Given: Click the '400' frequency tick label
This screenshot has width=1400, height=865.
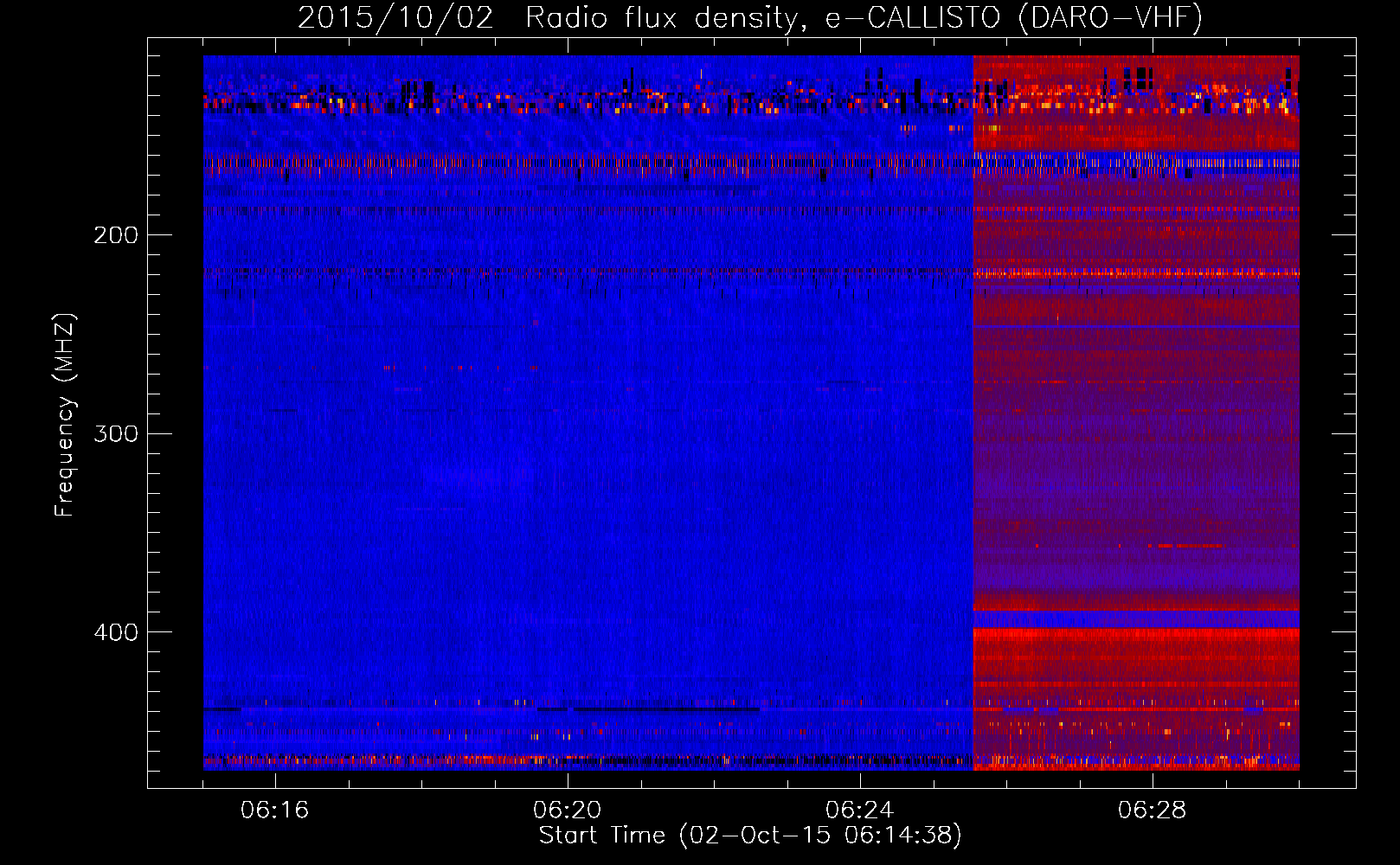Looking at the screenshot, I should 116,632.
